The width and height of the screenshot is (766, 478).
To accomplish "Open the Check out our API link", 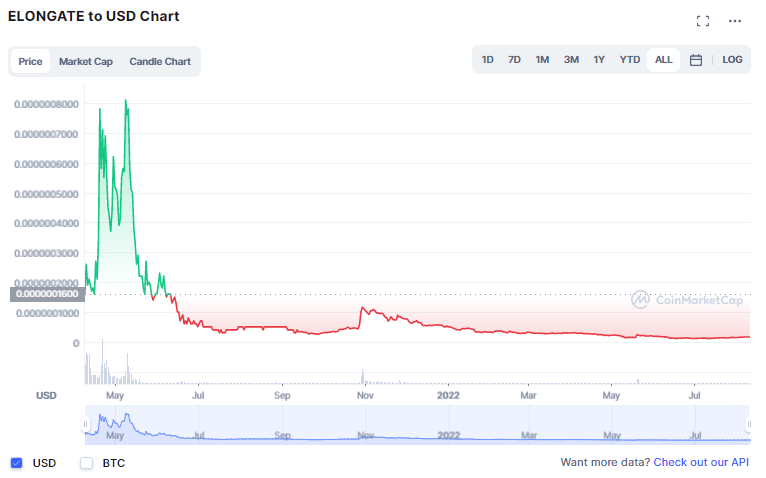I will tap(701, 462).
